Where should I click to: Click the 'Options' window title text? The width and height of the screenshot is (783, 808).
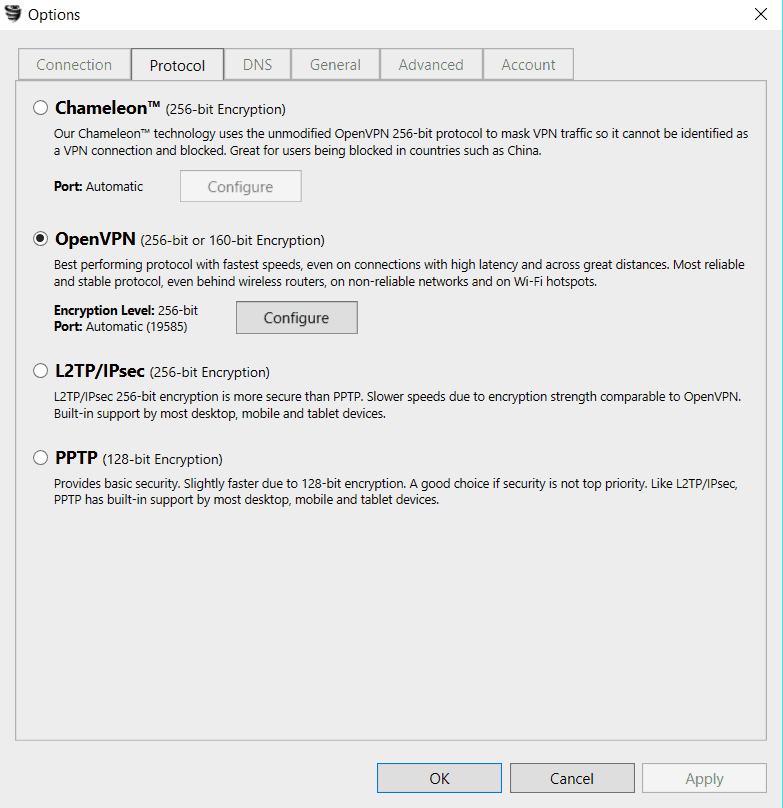[54, 15]
